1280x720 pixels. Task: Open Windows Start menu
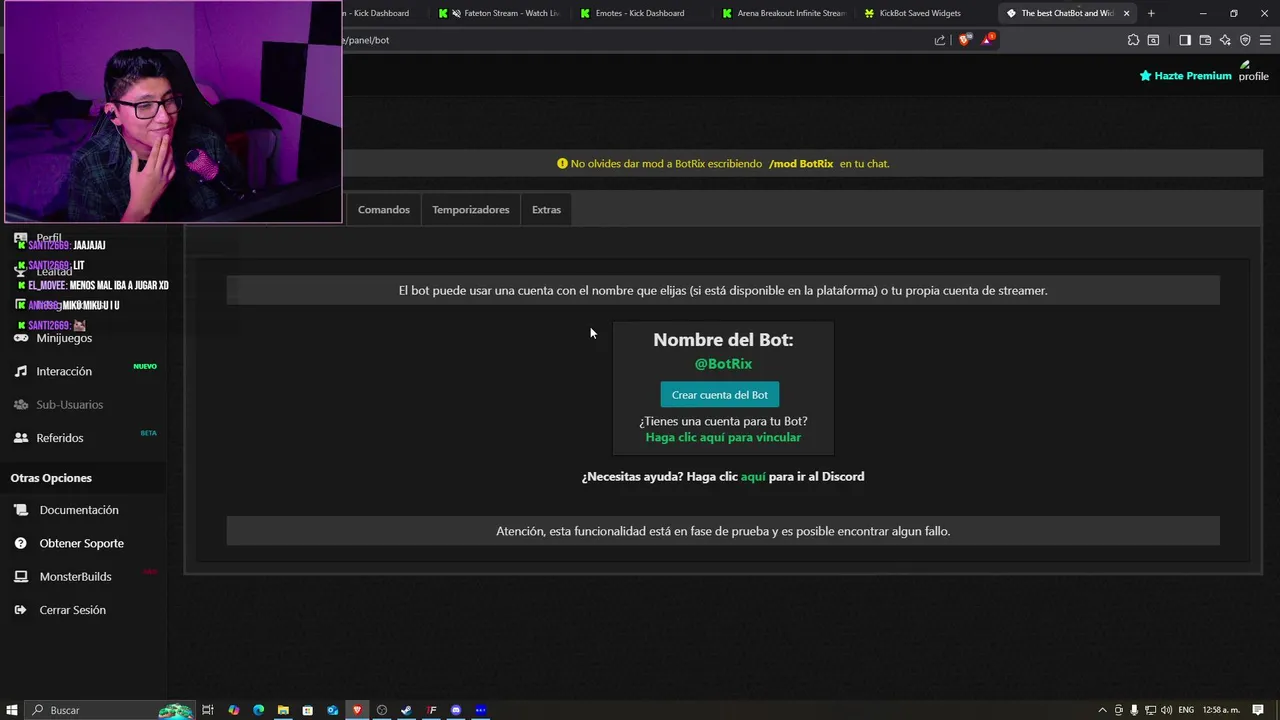pyautogui.click(x=12, y=710)
